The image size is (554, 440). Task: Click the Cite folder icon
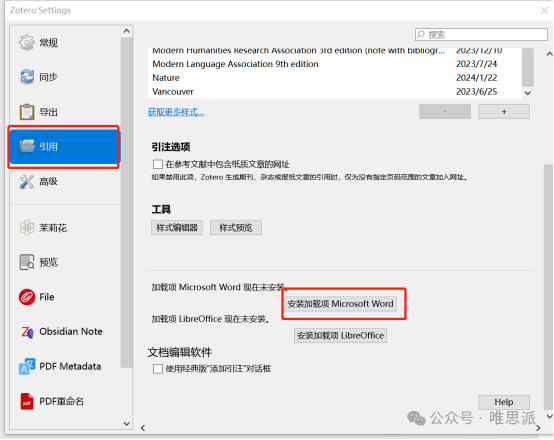tap(27, 146)
